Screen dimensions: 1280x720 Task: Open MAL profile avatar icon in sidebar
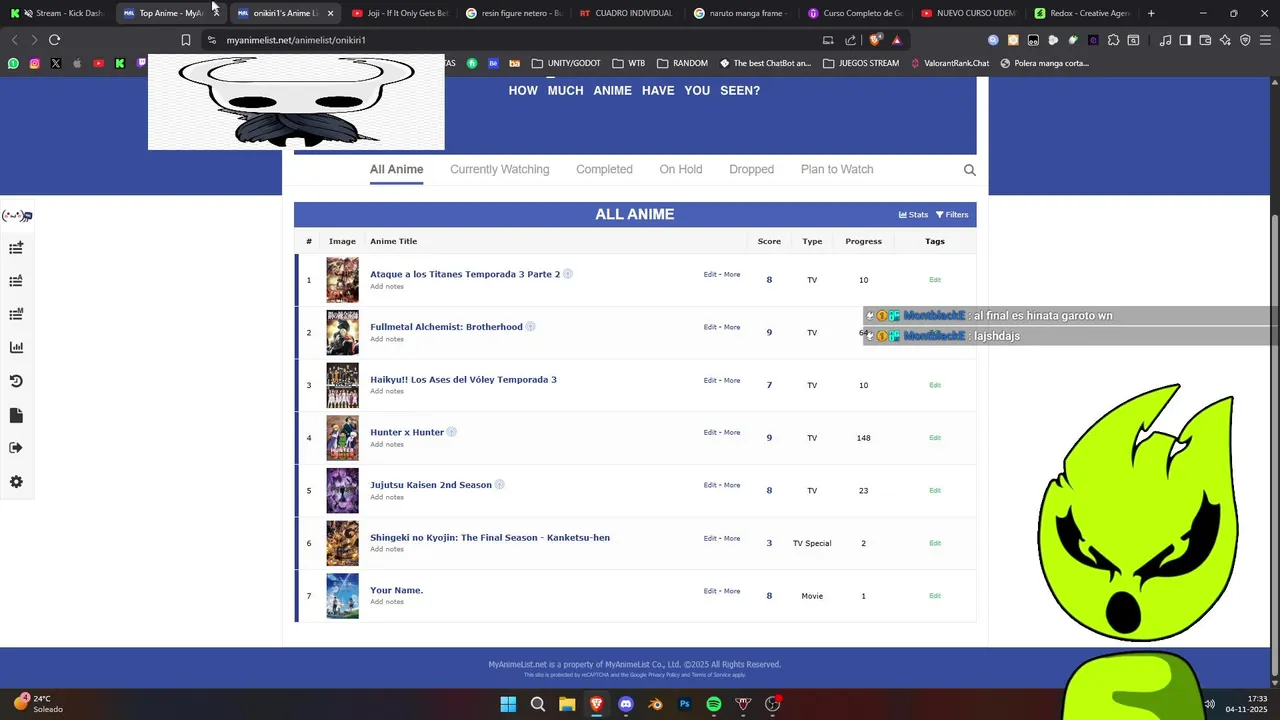tap(16, 215)
